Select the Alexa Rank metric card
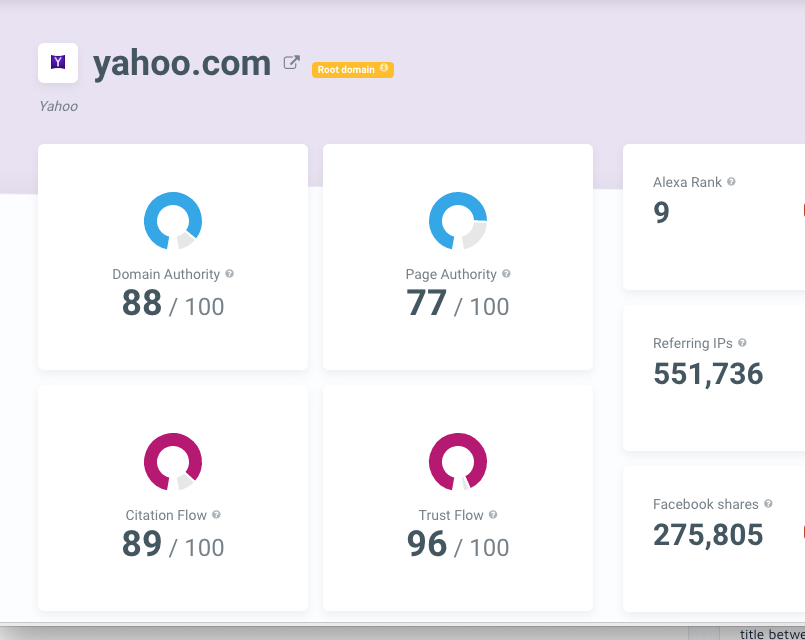The height and width of the screenshot is (640, 805). (720, 215)
